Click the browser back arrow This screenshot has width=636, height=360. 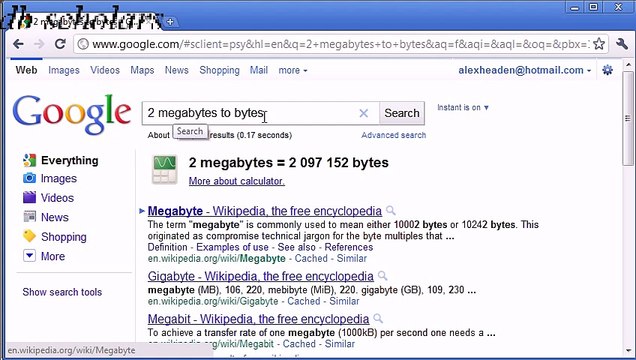(18, 44)
